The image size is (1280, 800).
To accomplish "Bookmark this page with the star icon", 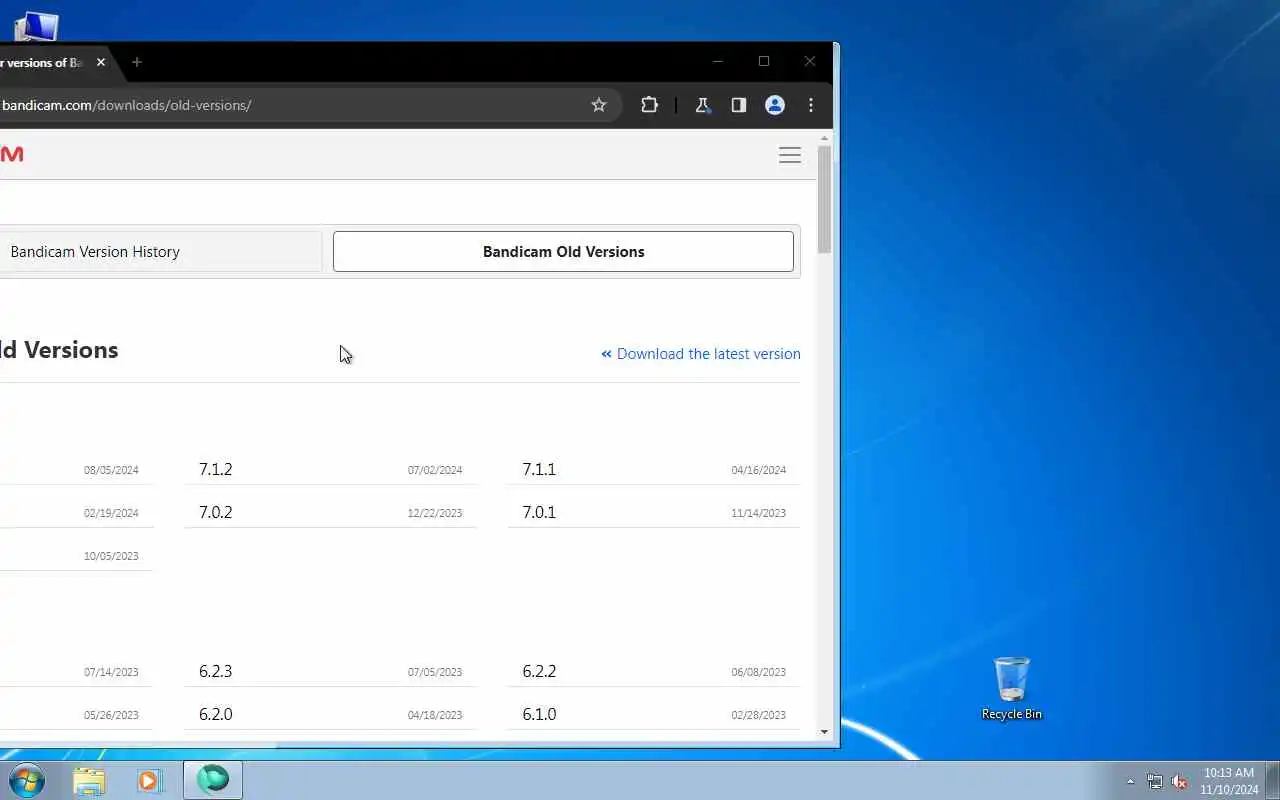I will point(599,105).
